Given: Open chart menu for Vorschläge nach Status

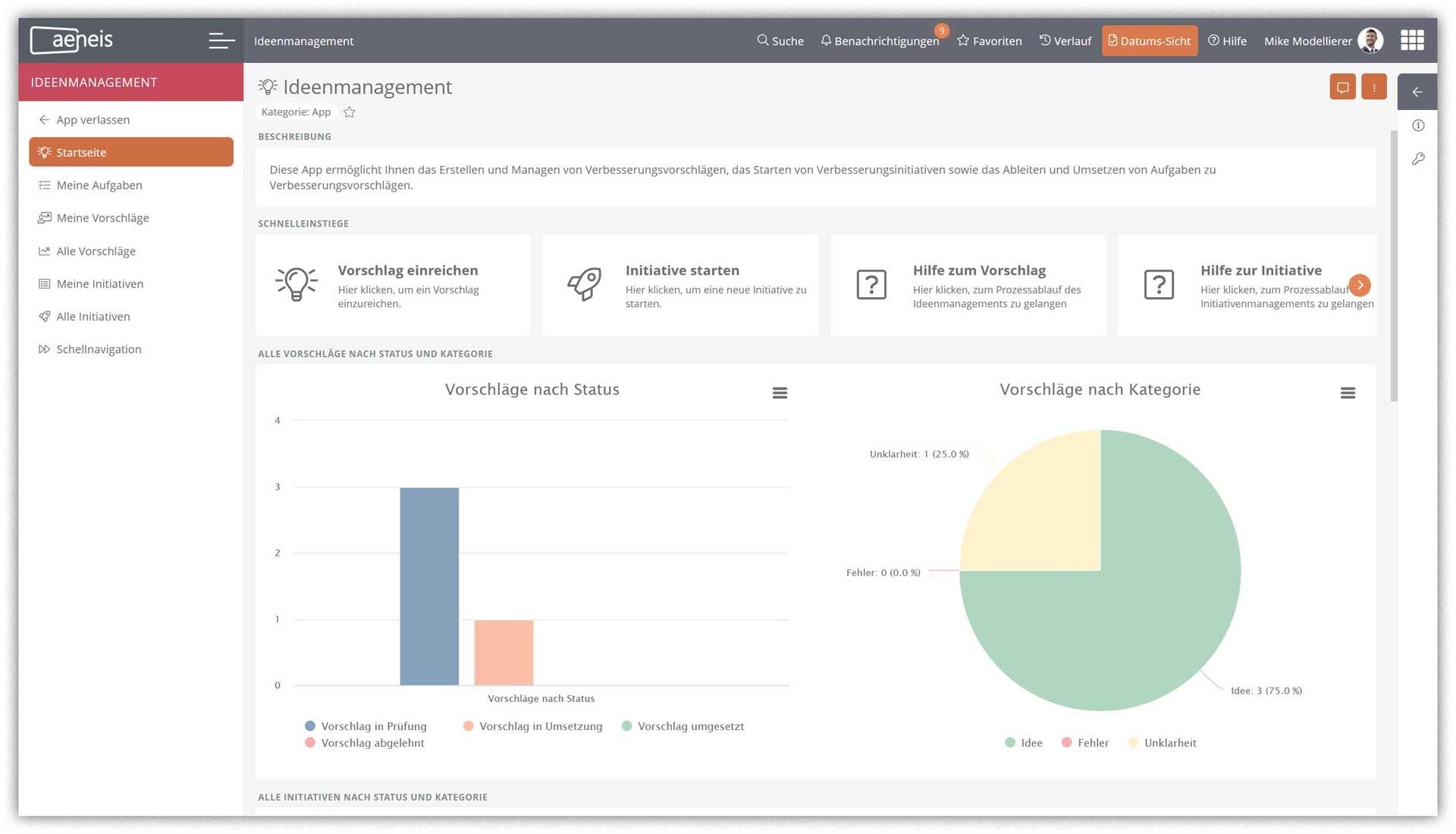Looking at the screenshot, I should click(x=780, y=393).
